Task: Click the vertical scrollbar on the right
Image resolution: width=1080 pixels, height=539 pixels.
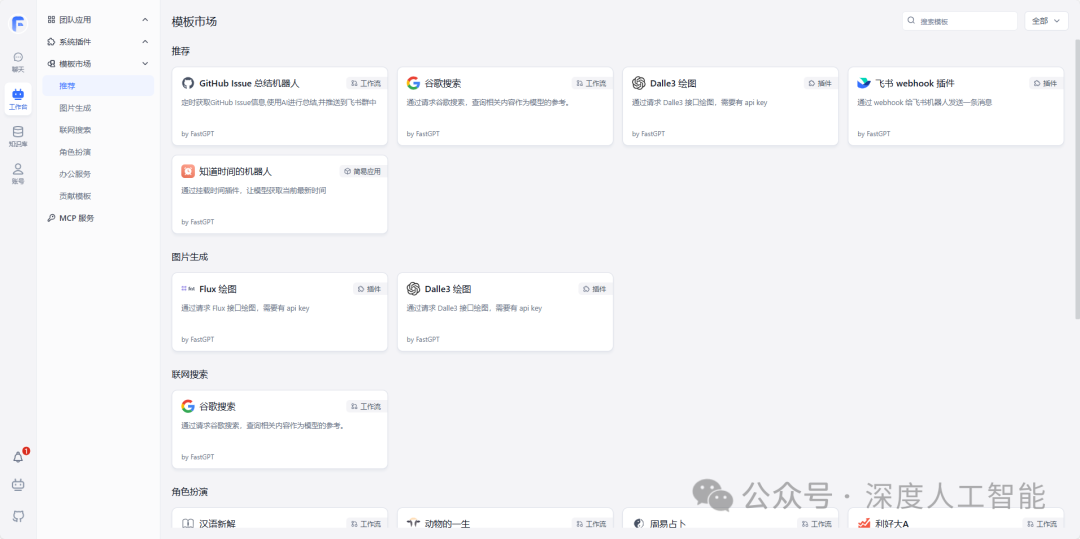Action: coord(1077,179)
